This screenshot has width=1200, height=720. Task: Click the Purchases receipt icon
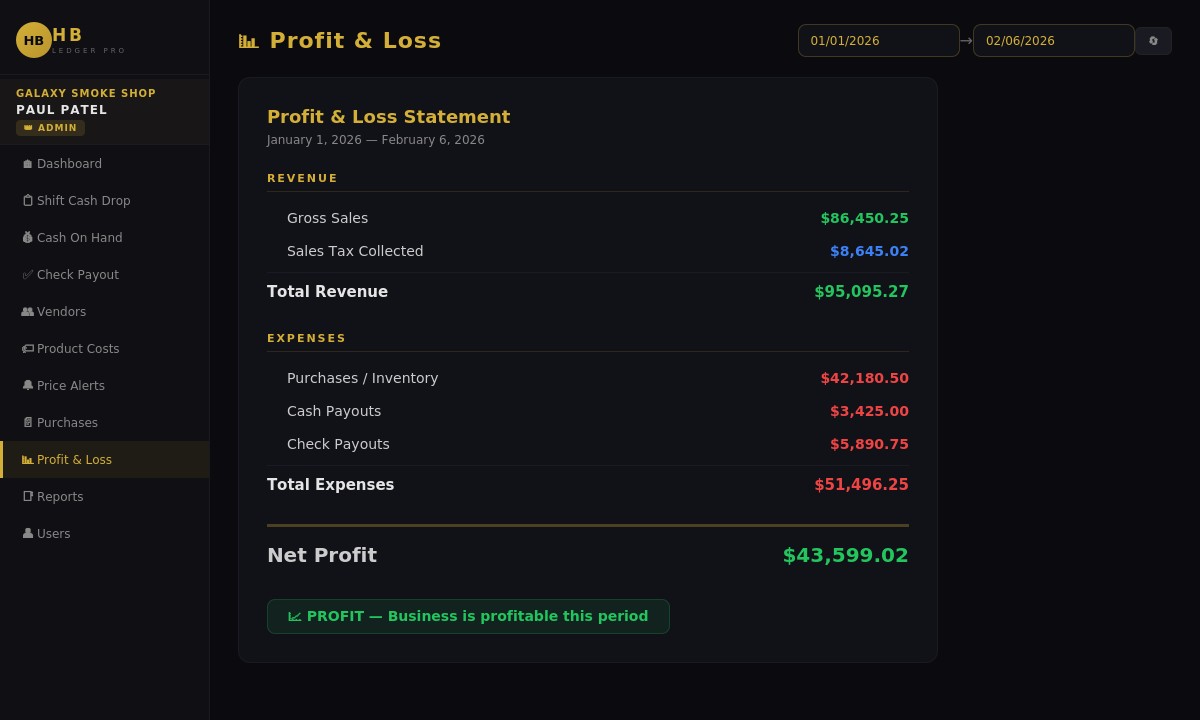28,422
